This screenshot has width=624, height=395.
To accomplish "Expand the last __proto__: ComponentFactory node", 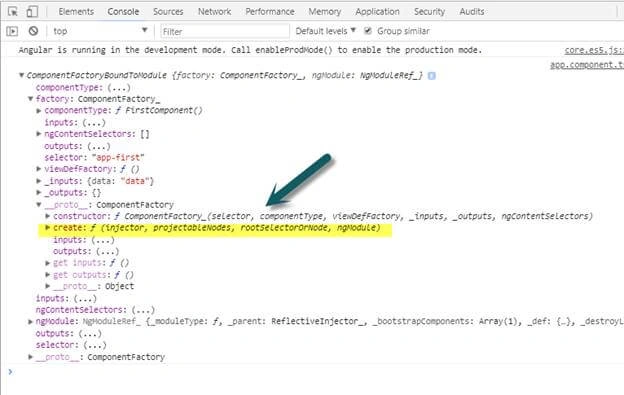I will click(x=30, y=357).
